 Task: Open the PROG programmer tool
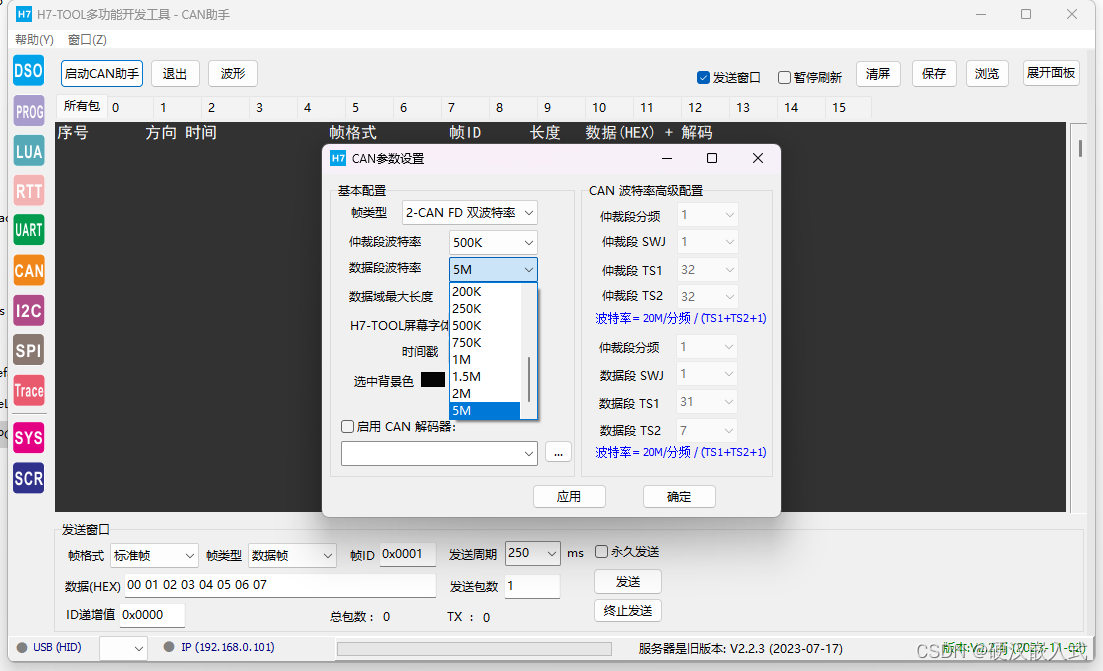(x=29, y=111)
